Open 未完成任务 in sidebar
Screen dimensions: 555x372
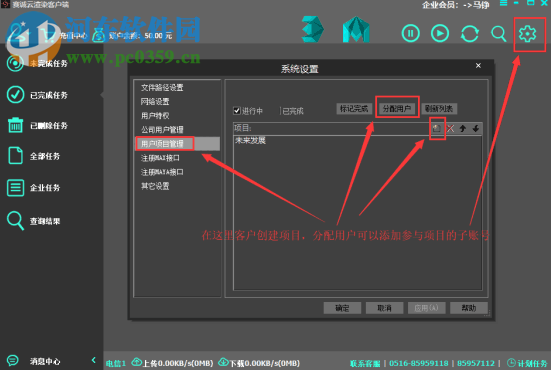click(x=37, y=63)
